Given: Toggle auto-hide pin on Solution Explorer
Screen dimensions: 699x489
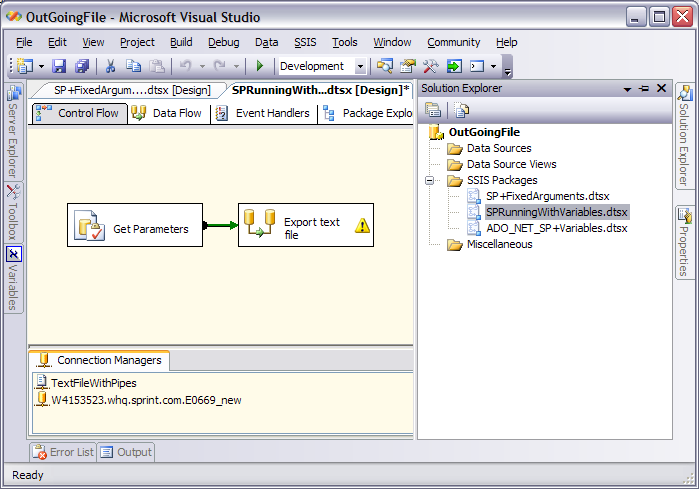Looking at the screenshot, I should pos(643,88).
